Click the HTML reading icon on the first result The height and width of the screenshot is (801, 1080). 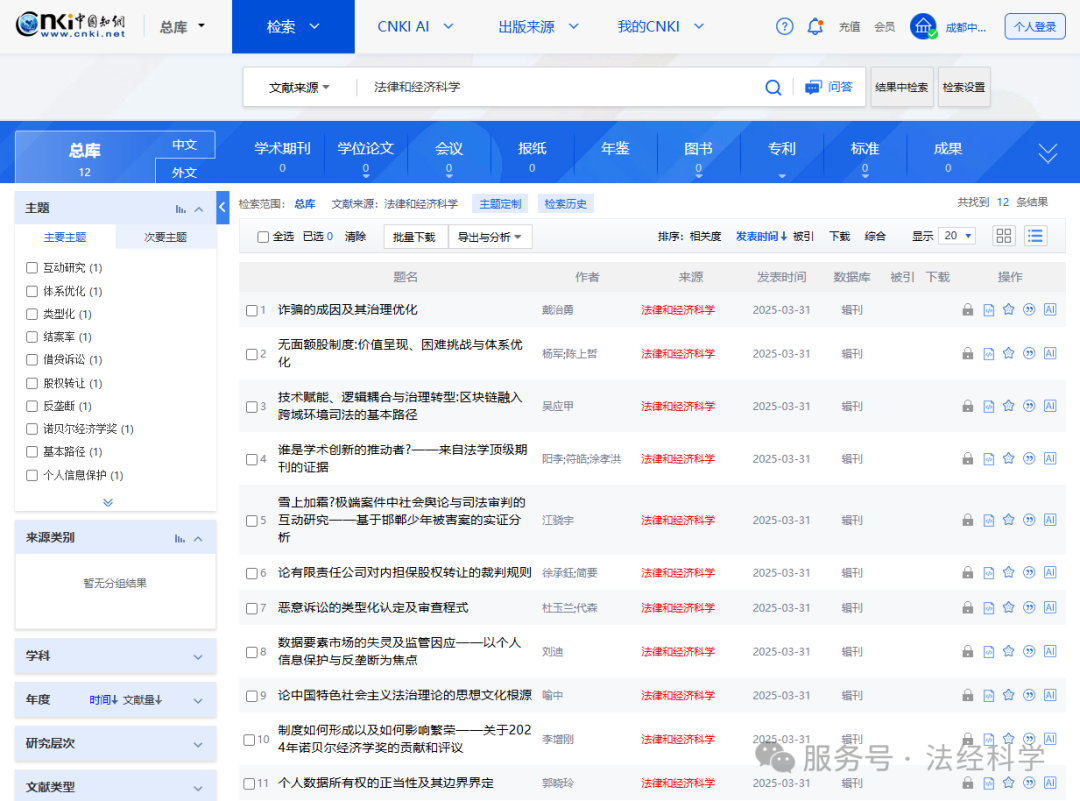pyautogui.click(x=988, y=309)
